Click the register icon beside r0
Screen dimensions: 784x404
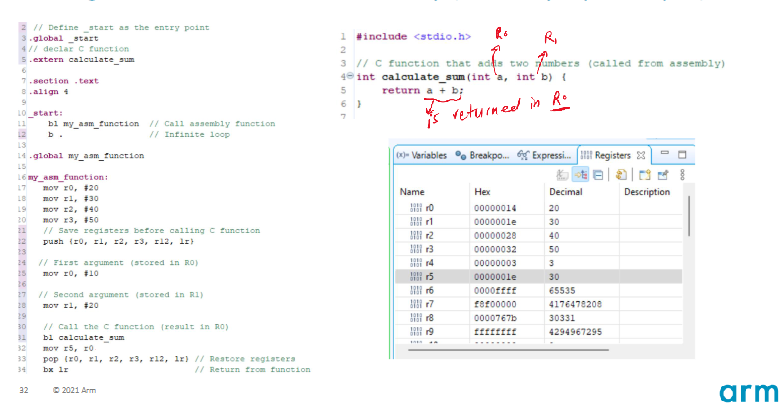point(416,208)
